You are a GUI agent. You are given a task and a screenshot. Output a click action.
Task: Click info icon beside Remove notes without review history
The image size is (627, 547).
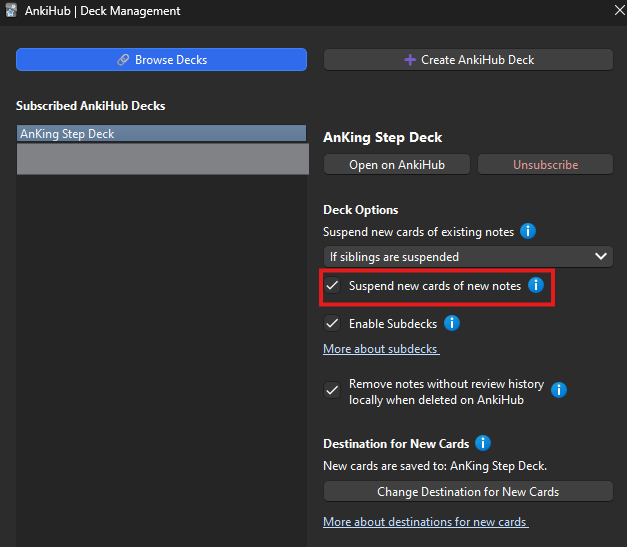(559, 390)
